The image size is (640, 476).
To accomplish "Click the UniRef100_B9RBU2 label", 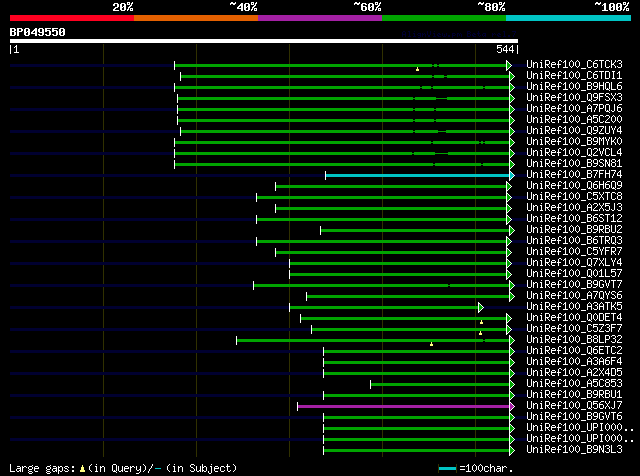I will [x=574, y=230].
